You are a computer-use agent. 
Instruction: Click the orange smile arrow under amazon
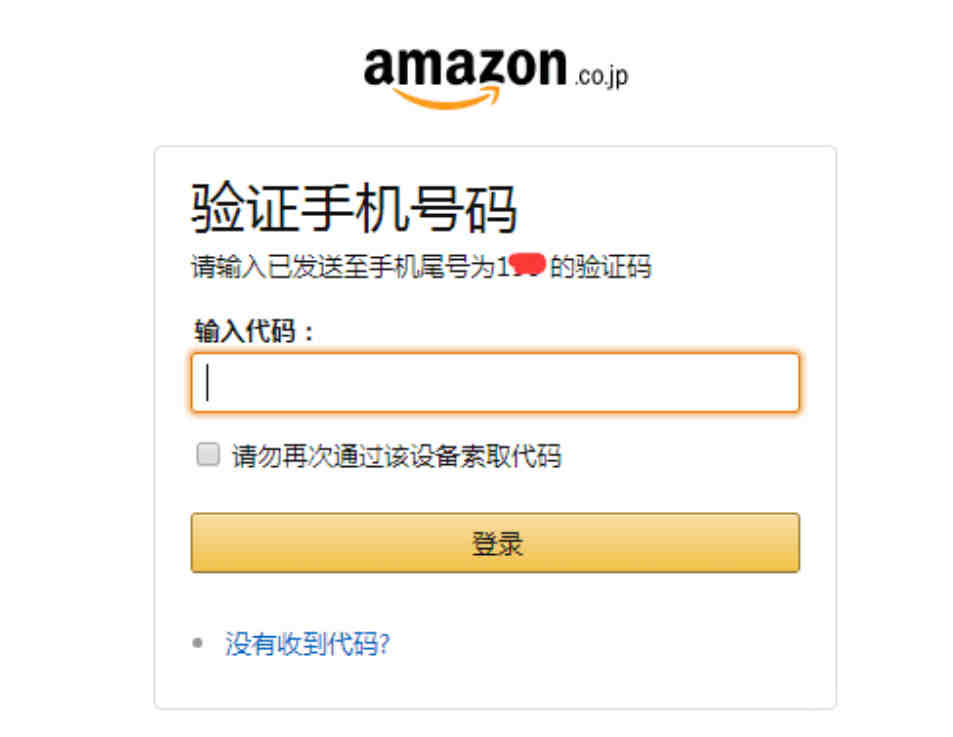(448, 97)
